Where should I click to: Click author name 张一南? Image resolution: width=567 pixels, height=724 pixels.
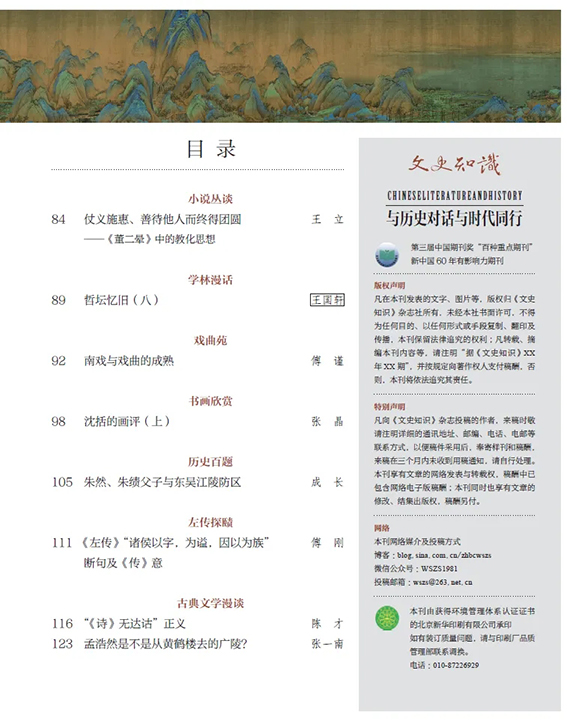pyautogui.click(x=327, y=644)
